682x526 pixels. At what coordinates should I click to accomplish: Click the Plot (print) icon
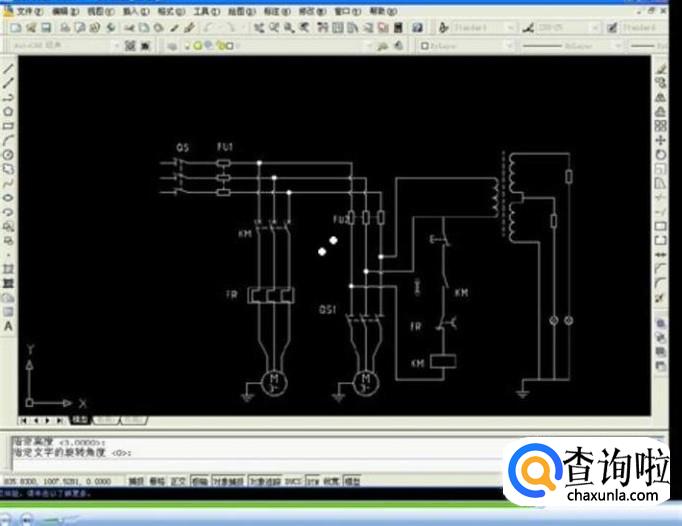tap(65, 28)
